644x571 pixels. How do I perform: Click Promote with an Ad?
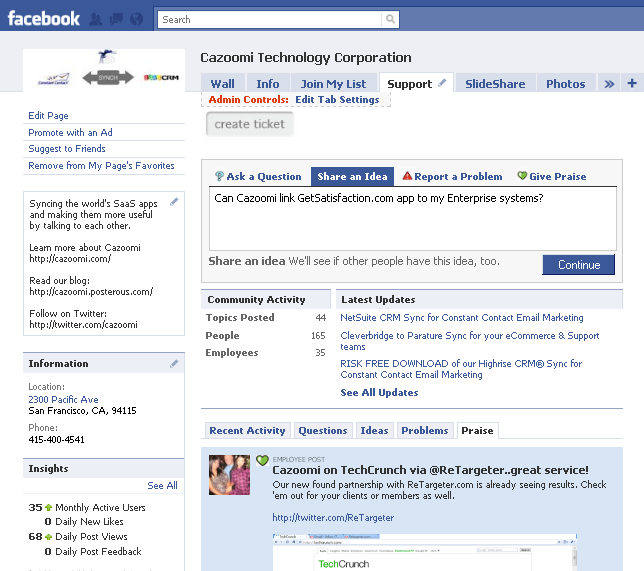(70, 132)
